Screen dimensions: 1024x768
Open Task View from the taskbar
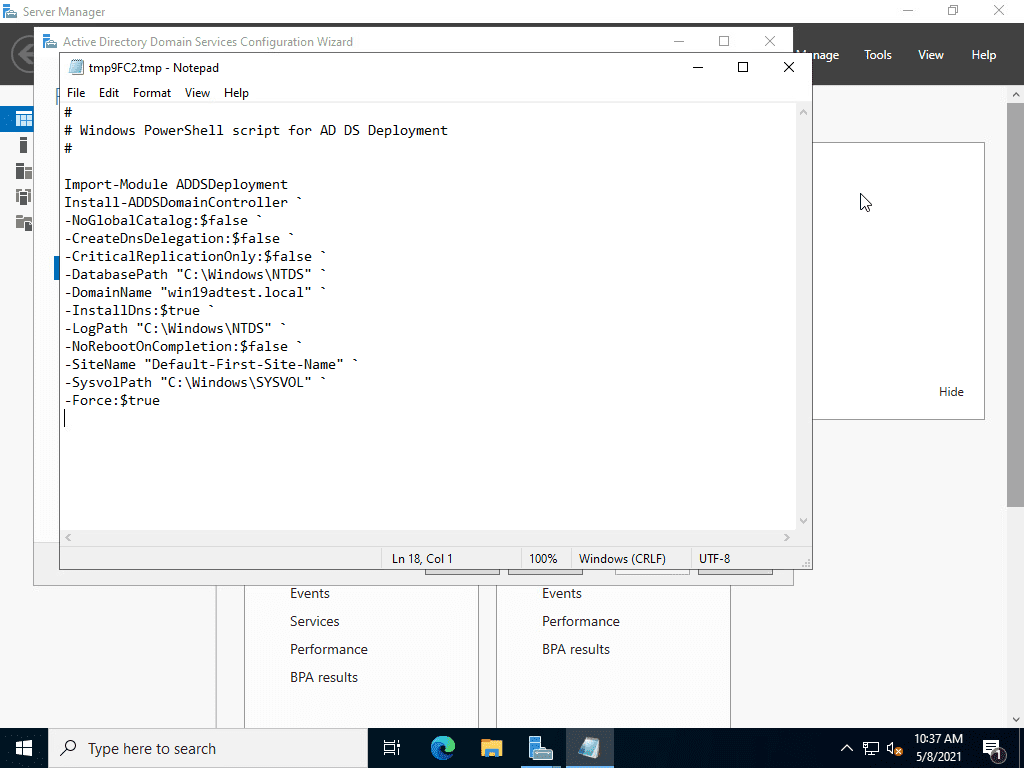[x=391, y=747]
